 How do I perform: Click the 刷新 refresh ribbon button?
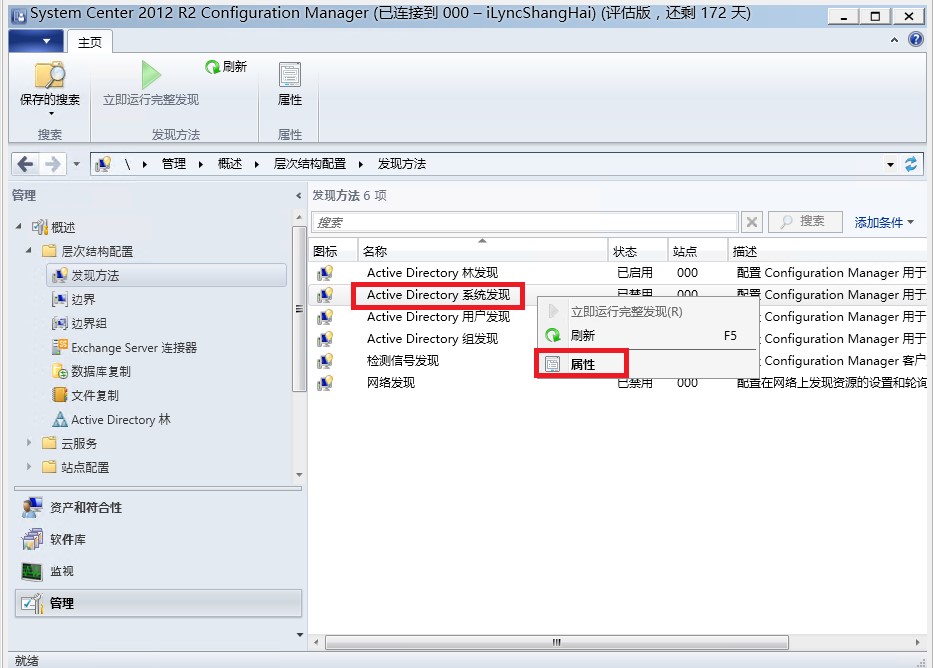click(x=226, y=67)
